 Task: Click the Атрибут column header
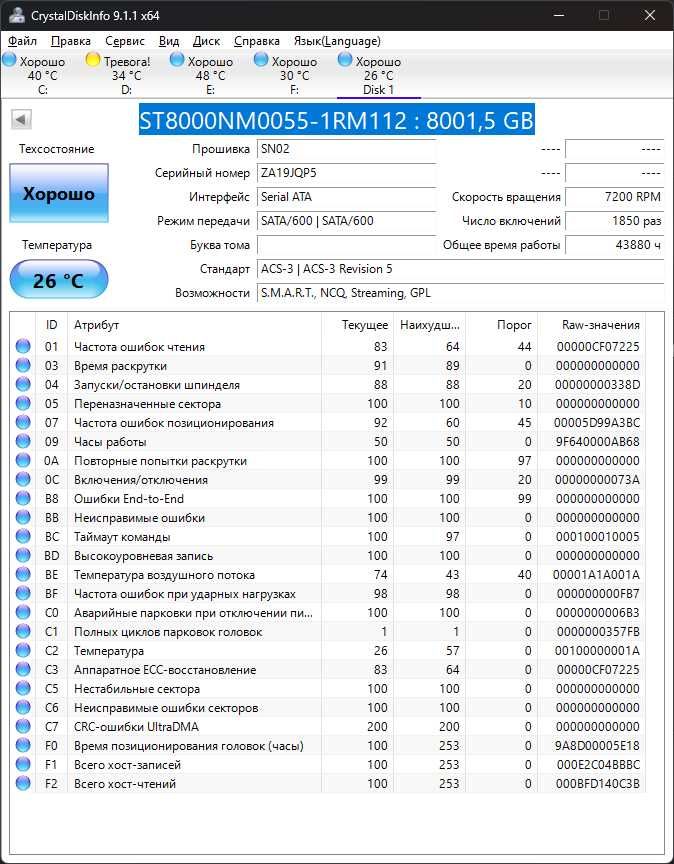[194, 325]
